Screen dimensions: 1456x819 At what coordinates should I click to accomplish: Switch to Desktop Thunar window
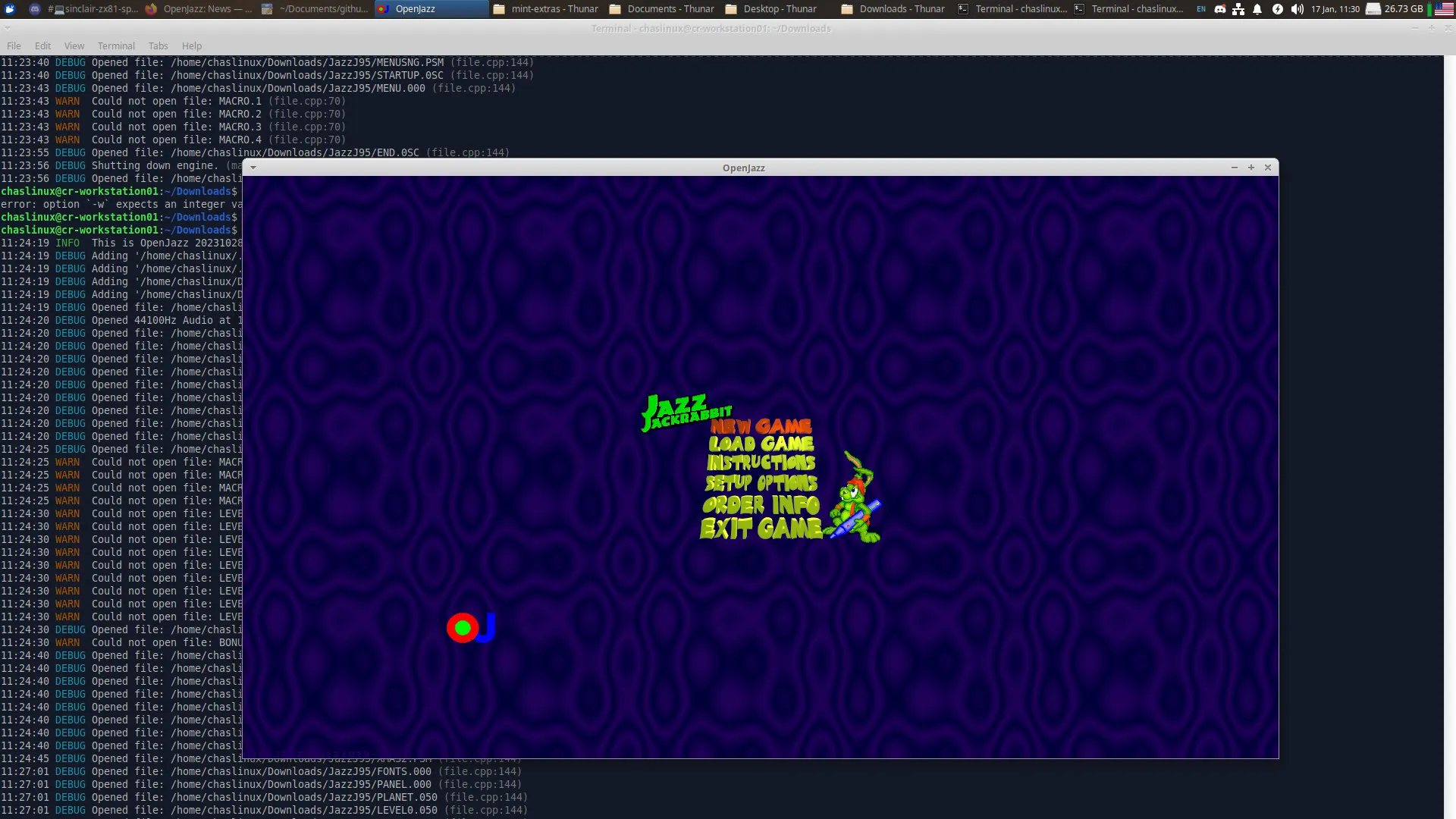tap(779, 9)
